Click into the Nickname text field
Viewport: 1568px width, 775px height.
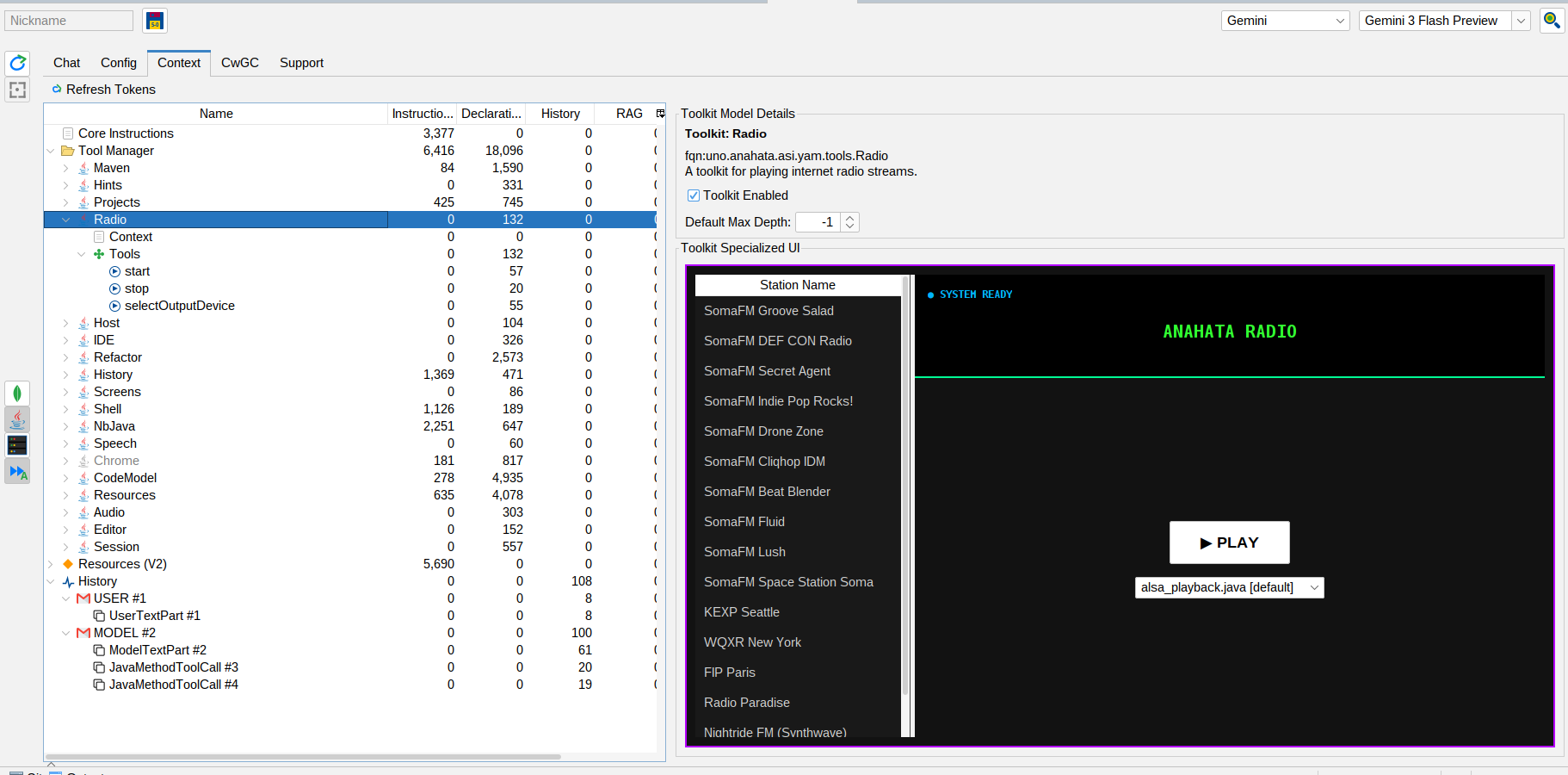(x=69, y=21)
